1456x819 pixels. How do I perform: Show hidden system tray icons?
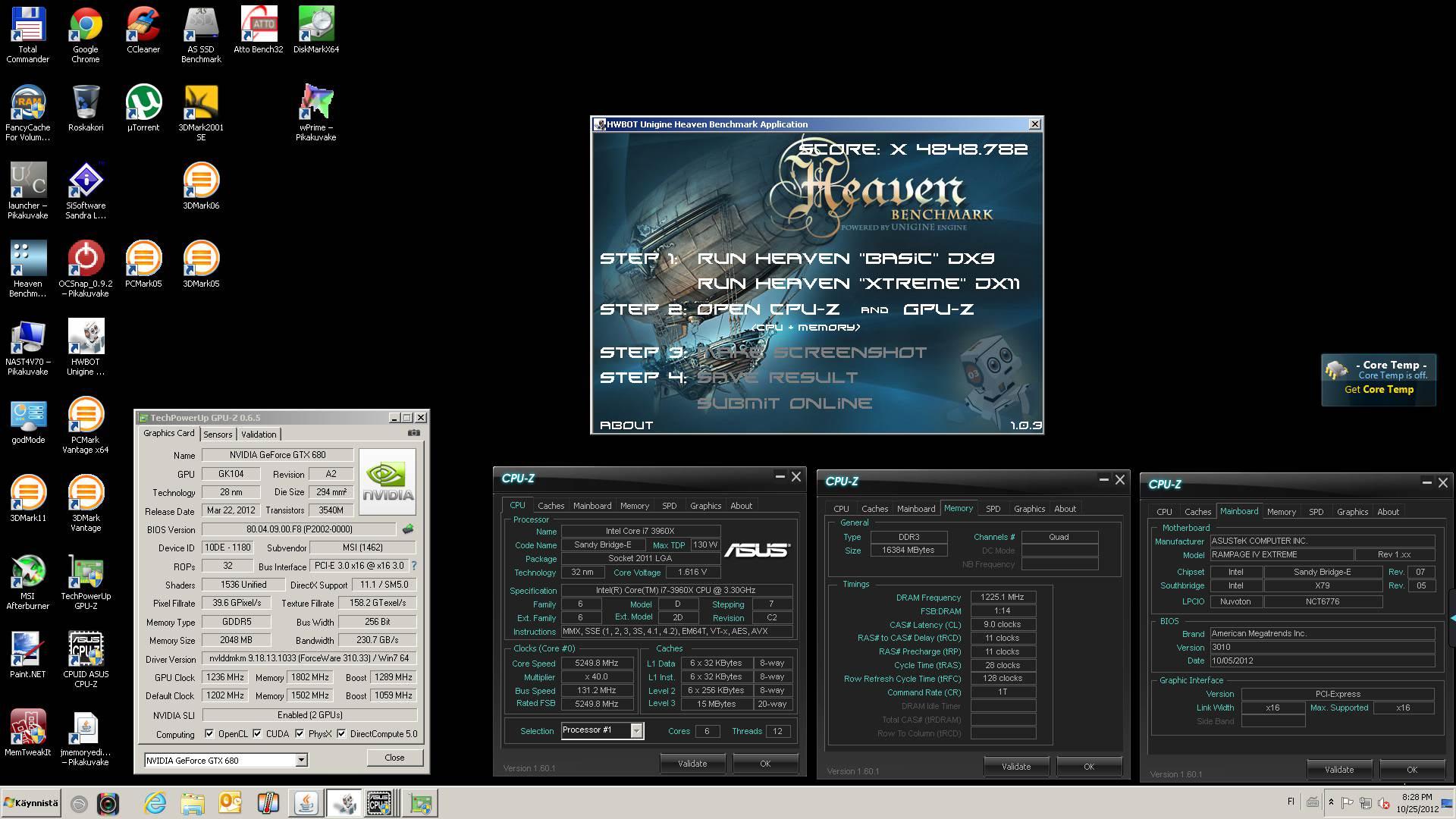[1331, 802]
